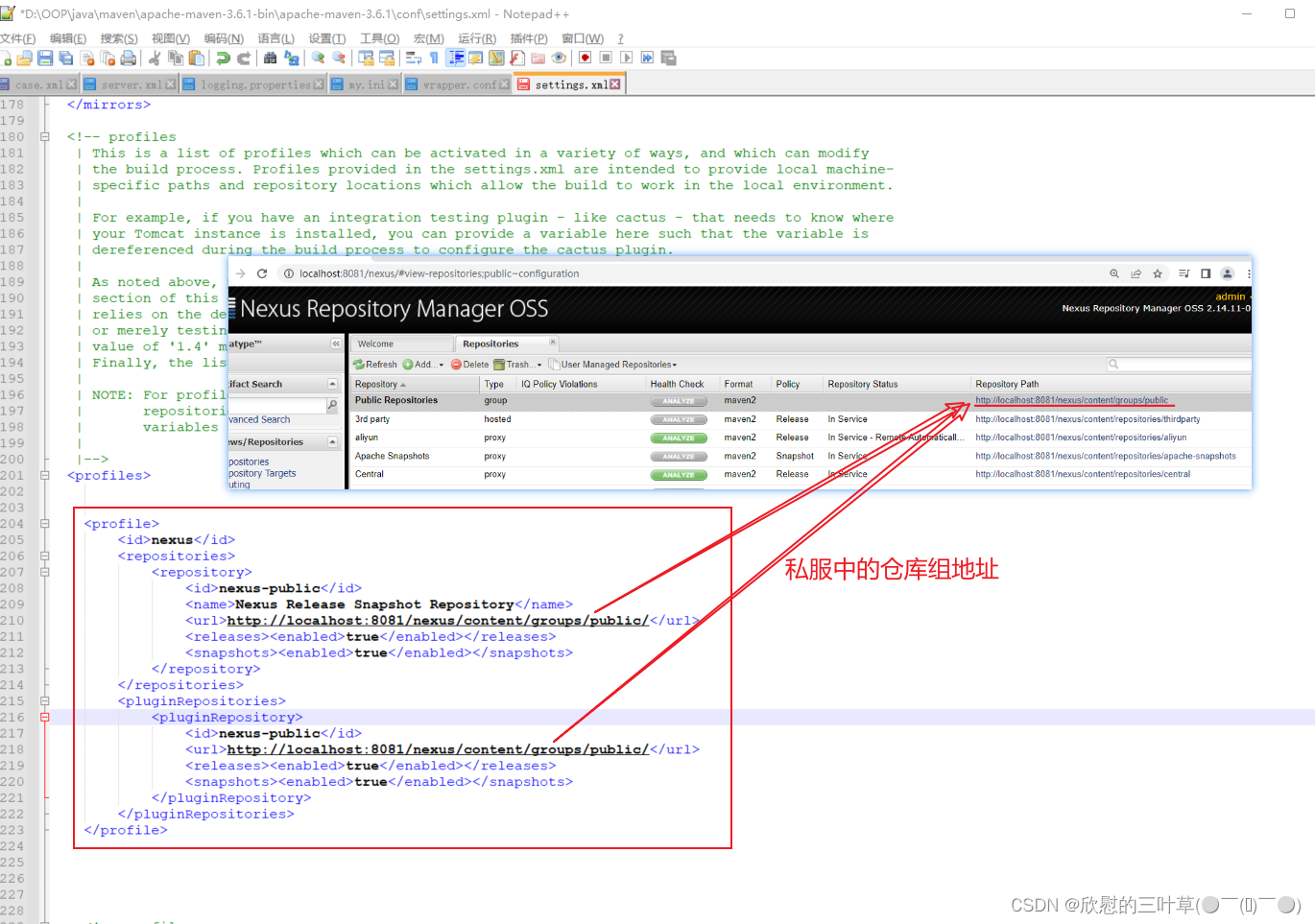The image size is (1315, 924).
Task: Click the Save All toolbar icon
Action: pos(65,58)
